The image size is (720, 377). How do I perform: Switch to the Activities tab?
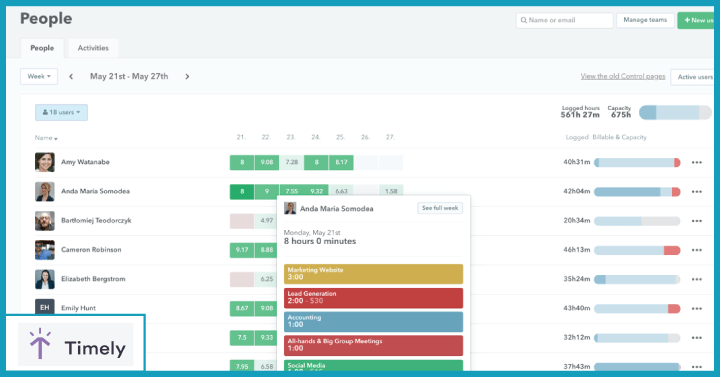click(93, 48)
